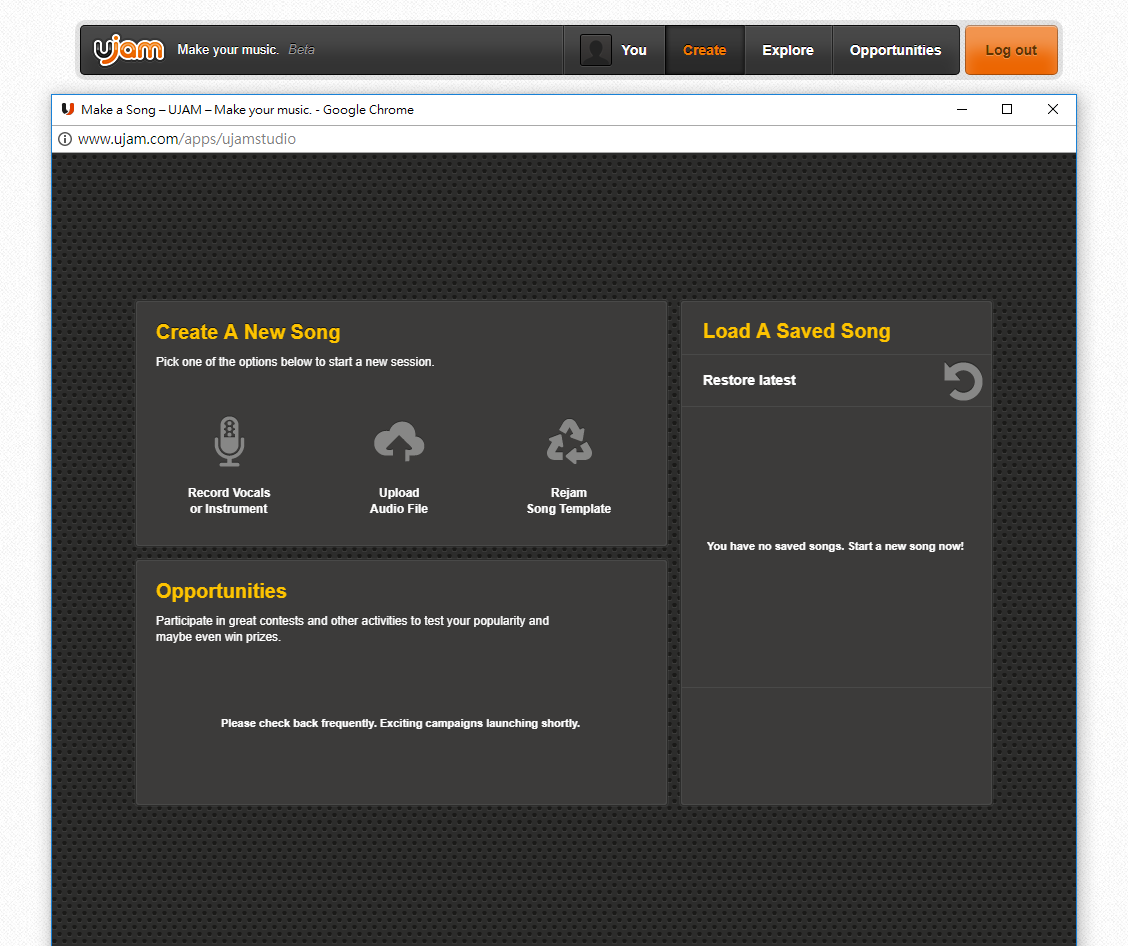Click the Beta label in header
The height and width of the screenshot is (946, 1128).
301,50
